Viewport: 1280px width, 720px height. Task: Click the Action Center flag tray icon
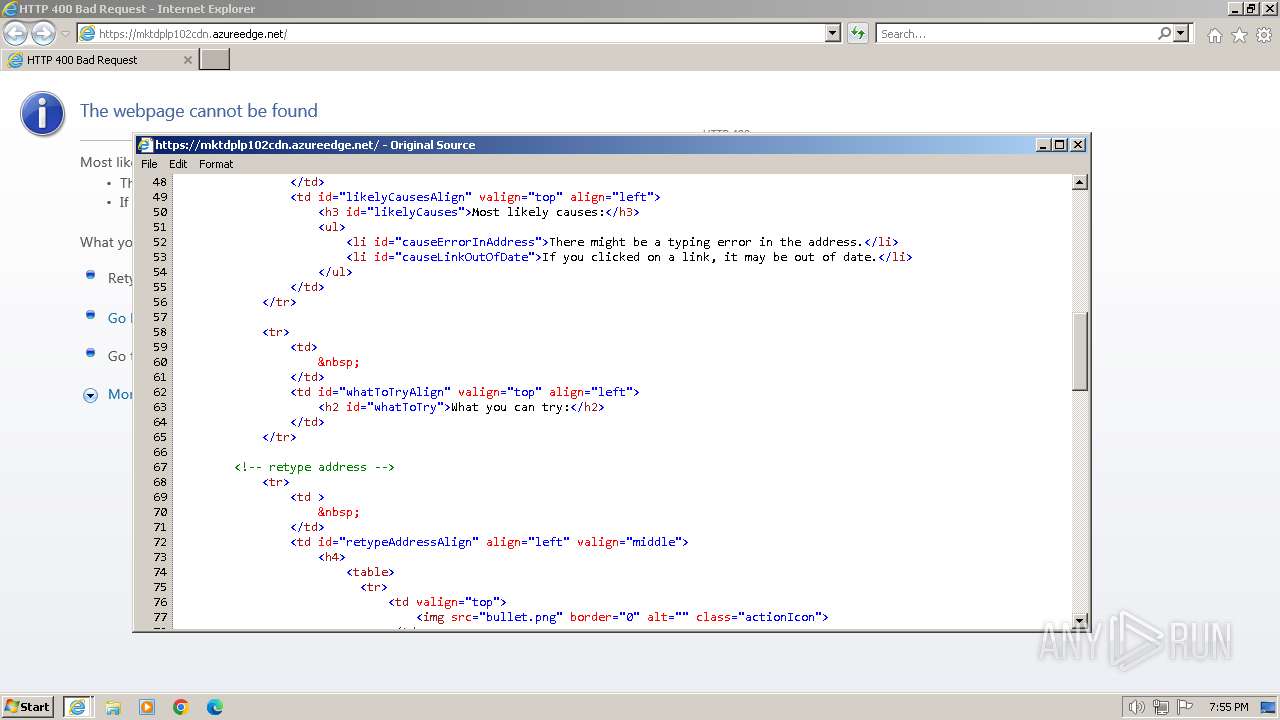[x=1185, y=707]
